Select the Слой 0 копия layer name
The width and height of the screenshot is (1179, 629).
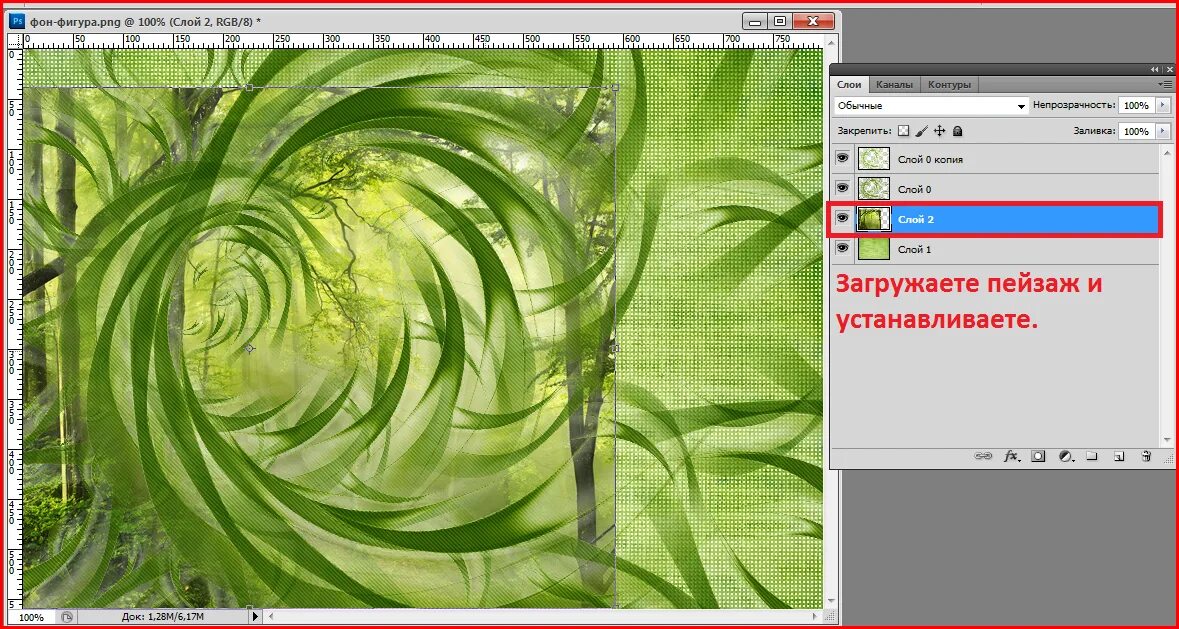pos(930,159)
